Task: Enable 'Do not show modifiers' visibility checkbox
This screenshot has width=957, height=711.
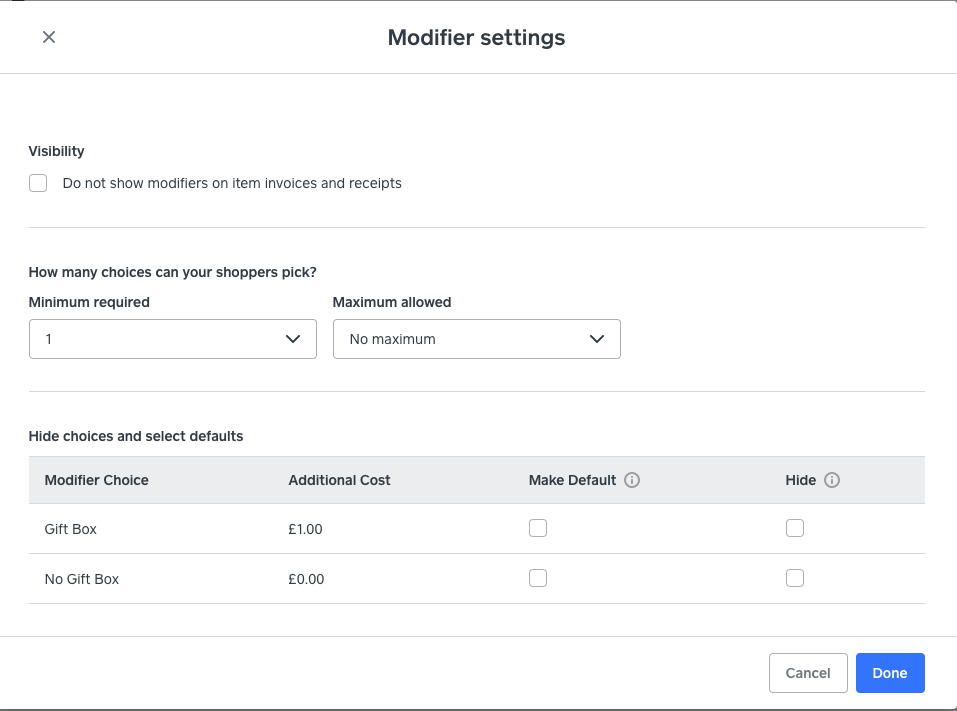Action: click(38, 183)
